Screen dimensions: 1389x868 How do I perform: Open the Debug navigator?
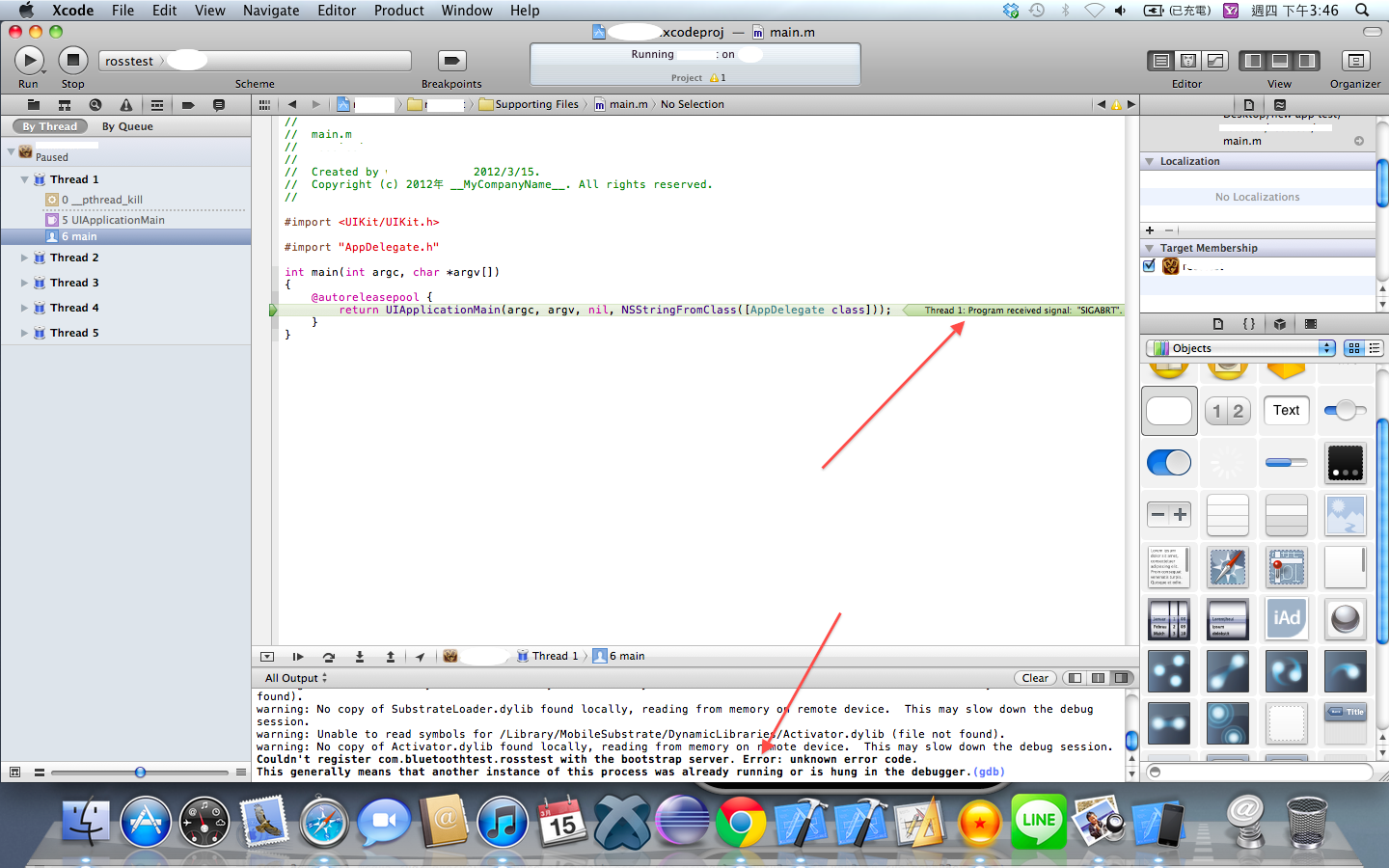[x=157, y=104]
